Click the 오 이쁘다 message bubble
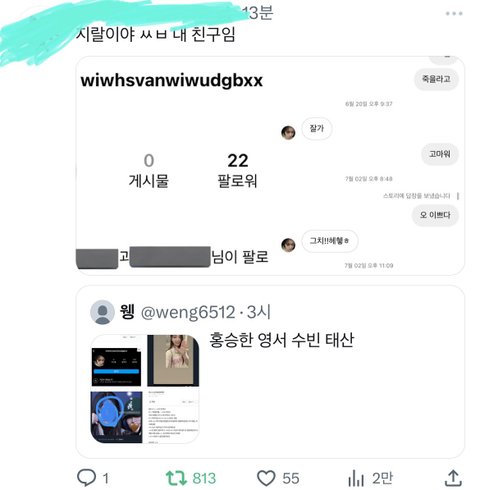The height and width of the screenshot is (490, 480). coord(435,215)
